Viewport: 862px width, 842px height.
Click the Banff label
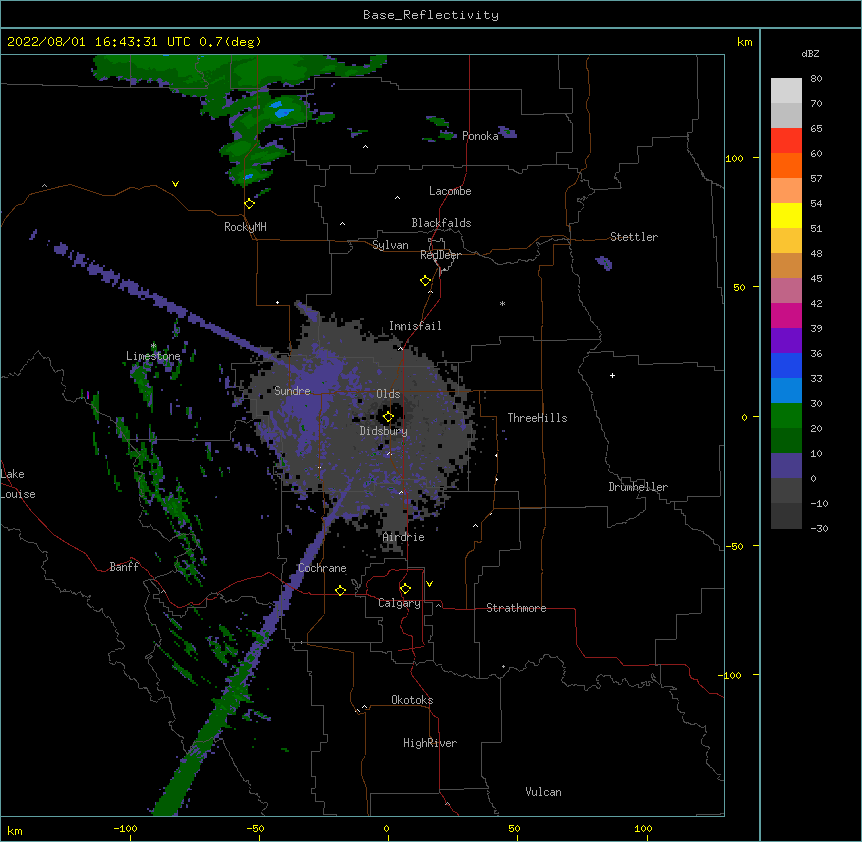click(x=124, y=567)
